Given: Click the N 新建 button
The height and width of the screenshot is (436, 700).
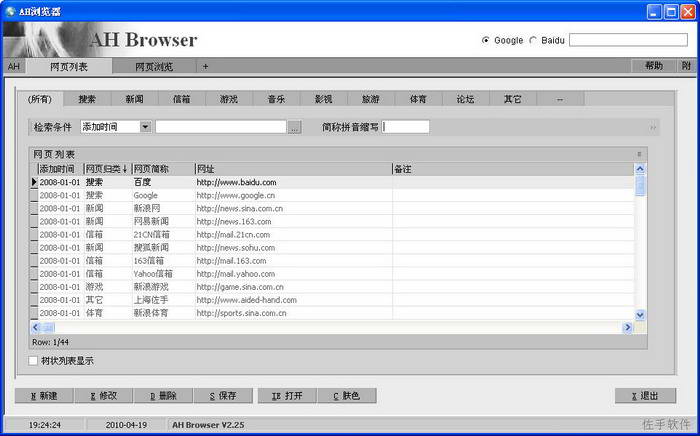Looking at the screenshot, I should (44, 396).
